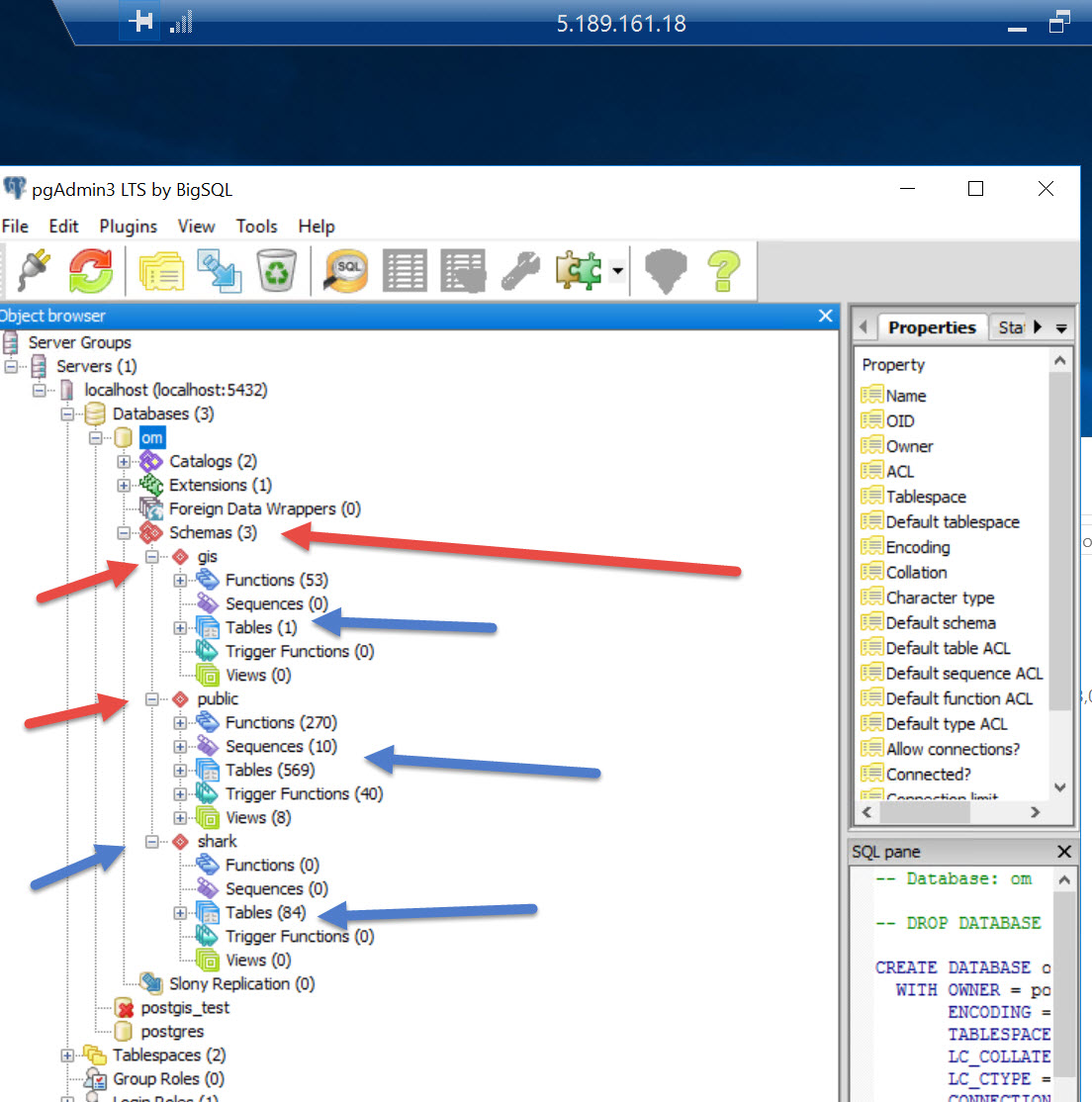Viewport: 1092px width, 1102px height.
Task: Pin the remote desktop connection bar
Action: [140, 22]
